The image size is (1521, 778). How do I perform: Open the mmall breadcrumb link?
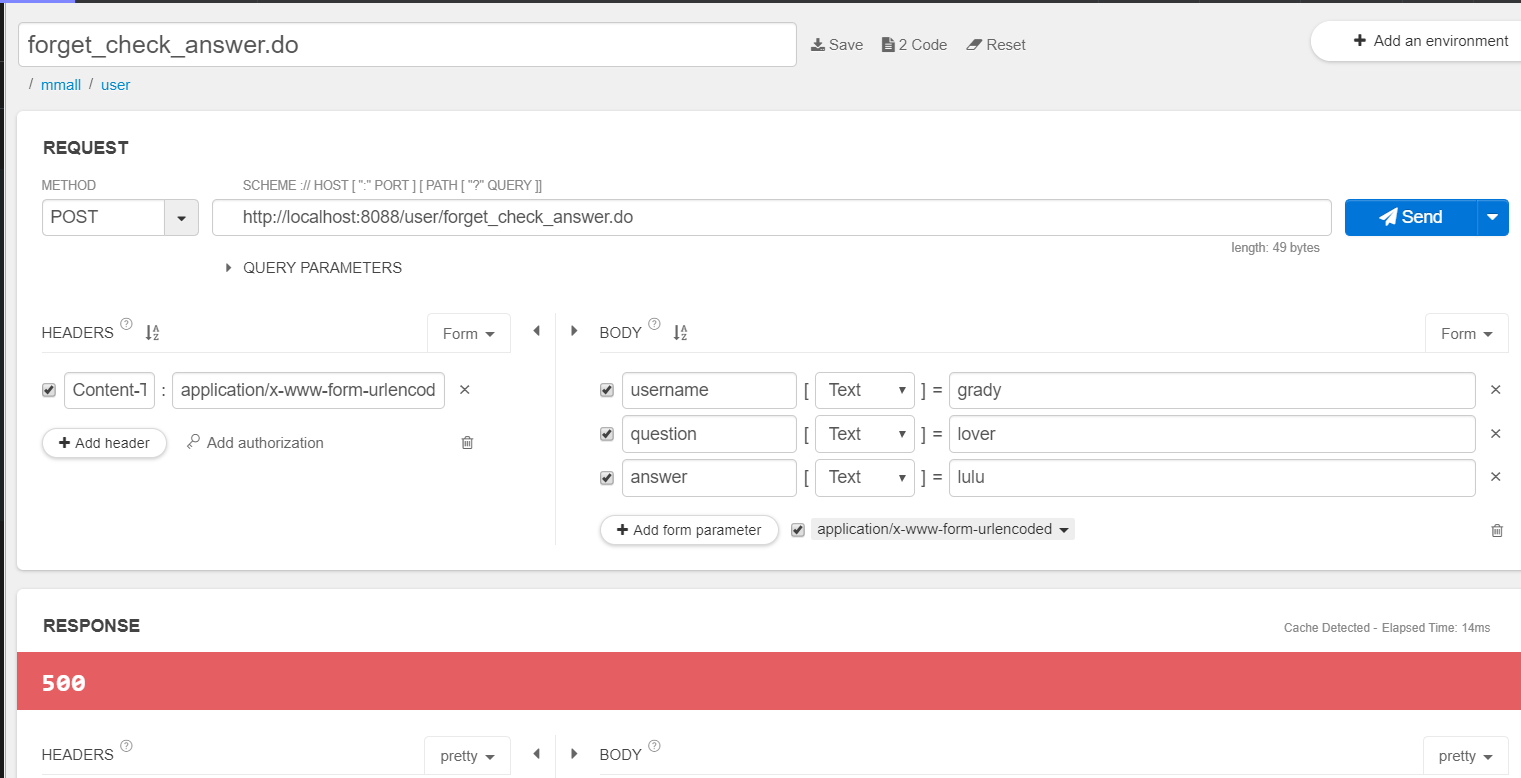[x=61, y=85]
